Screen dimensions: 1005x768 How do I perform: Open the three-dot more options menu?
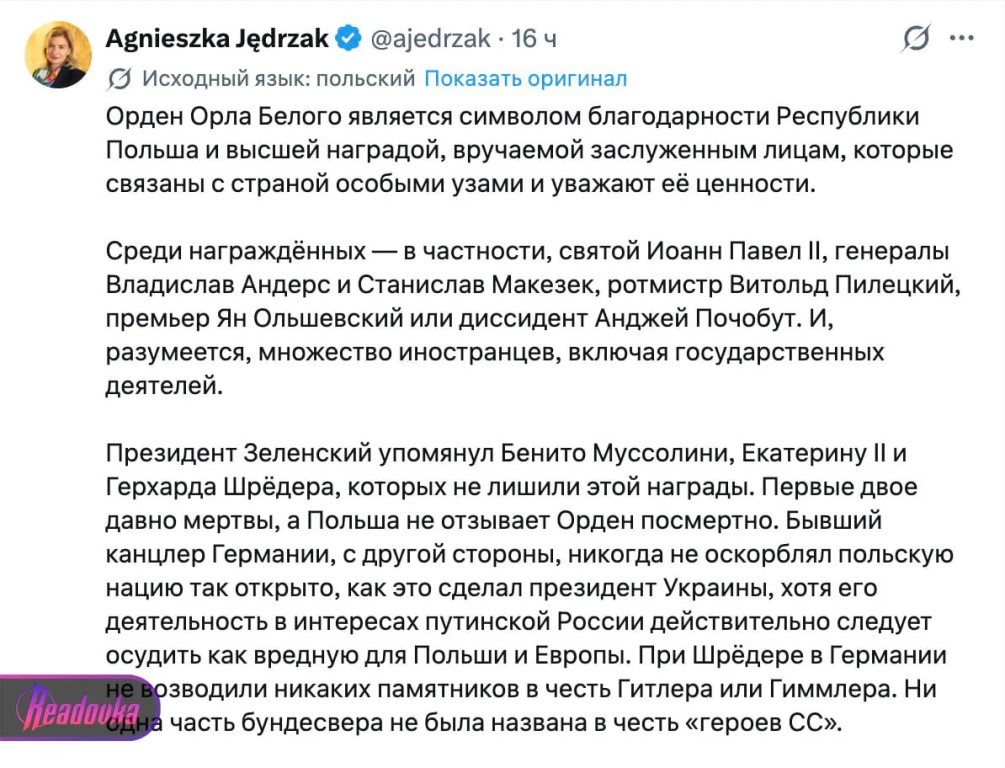(x=961, y=38)
